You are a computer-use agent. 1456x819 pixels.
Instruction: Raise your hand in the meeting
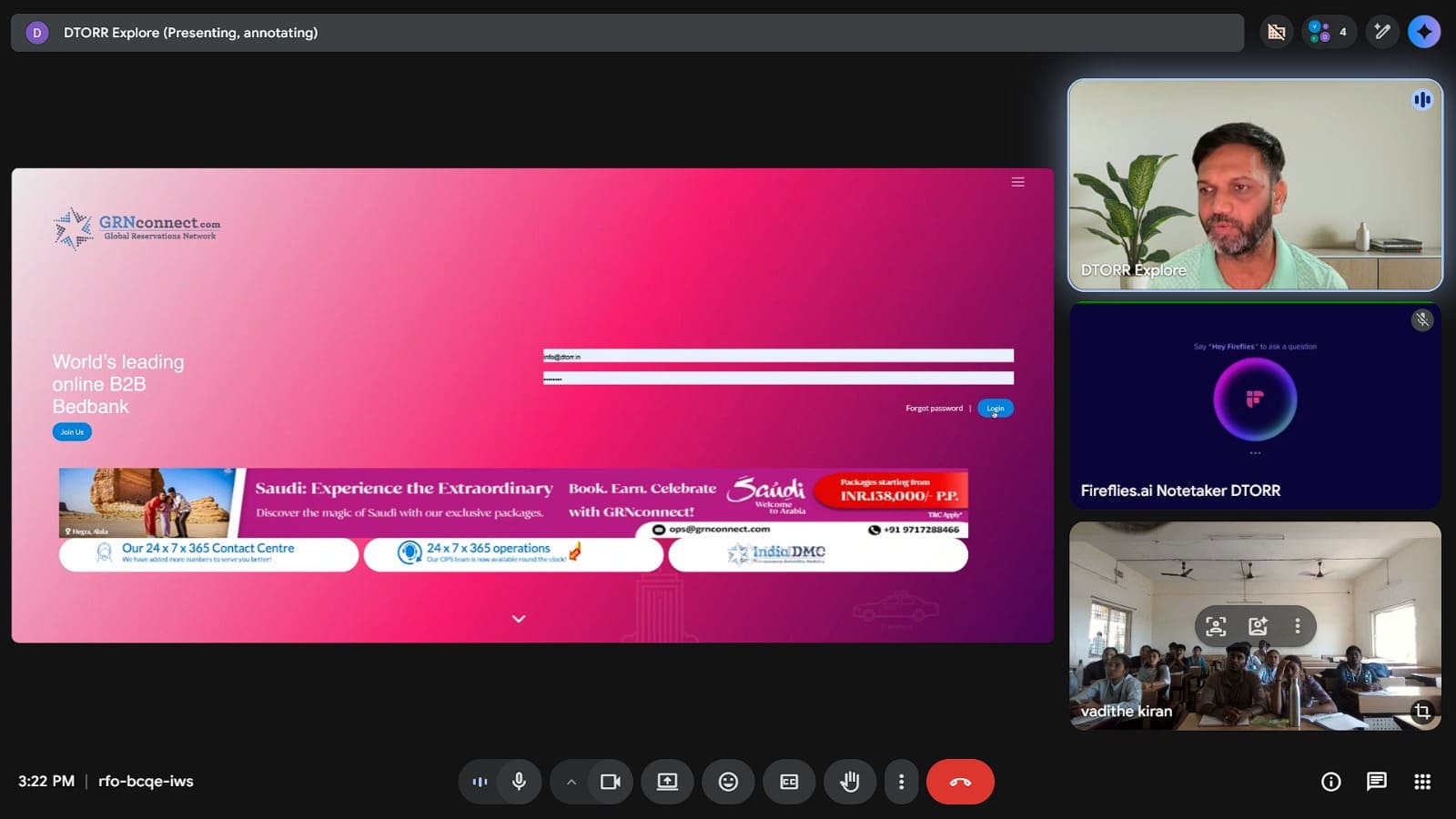click(x=850, y=782)
